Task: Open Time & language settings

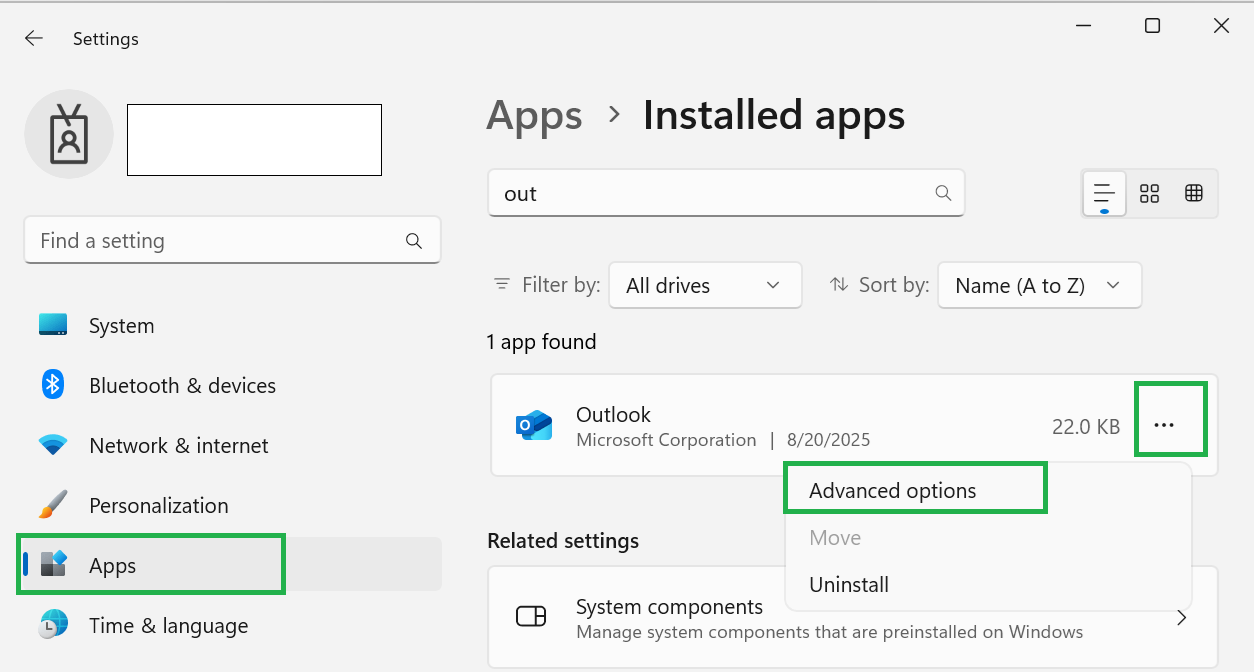Action: [x=232, y=625]
